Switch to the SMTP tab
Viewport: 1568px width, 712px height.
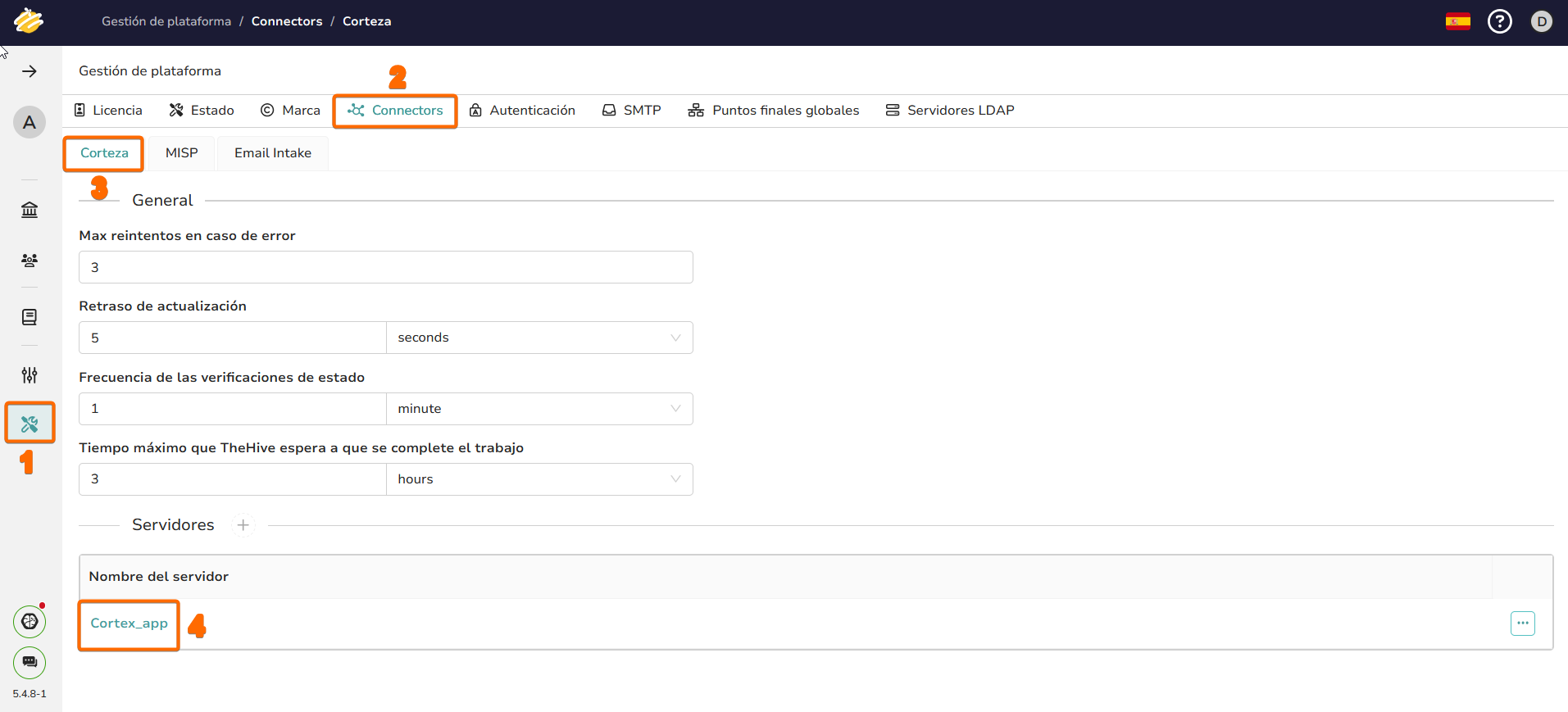(632, 111)
